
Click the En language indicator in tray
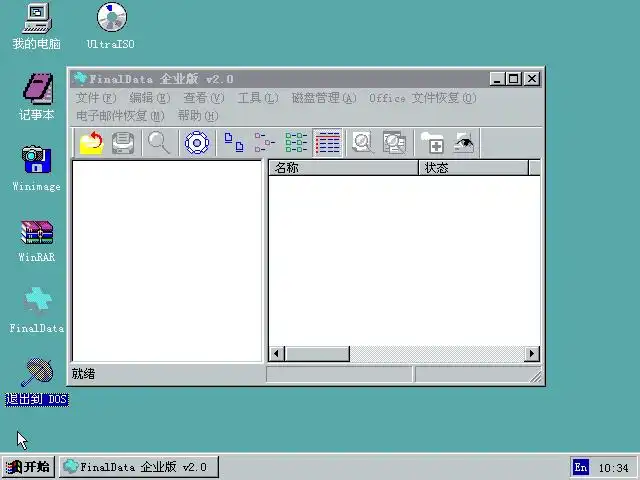[x=581, y=467]
